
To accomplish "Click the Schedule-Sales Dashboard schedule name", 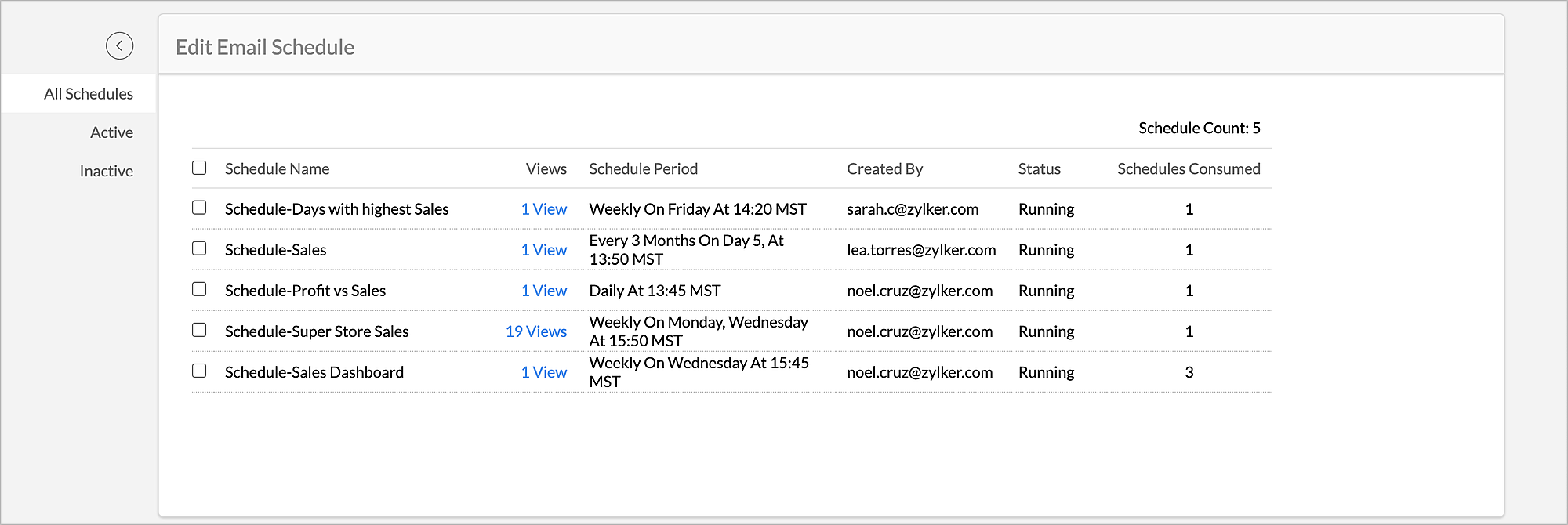I will click(x=314, y=372).
